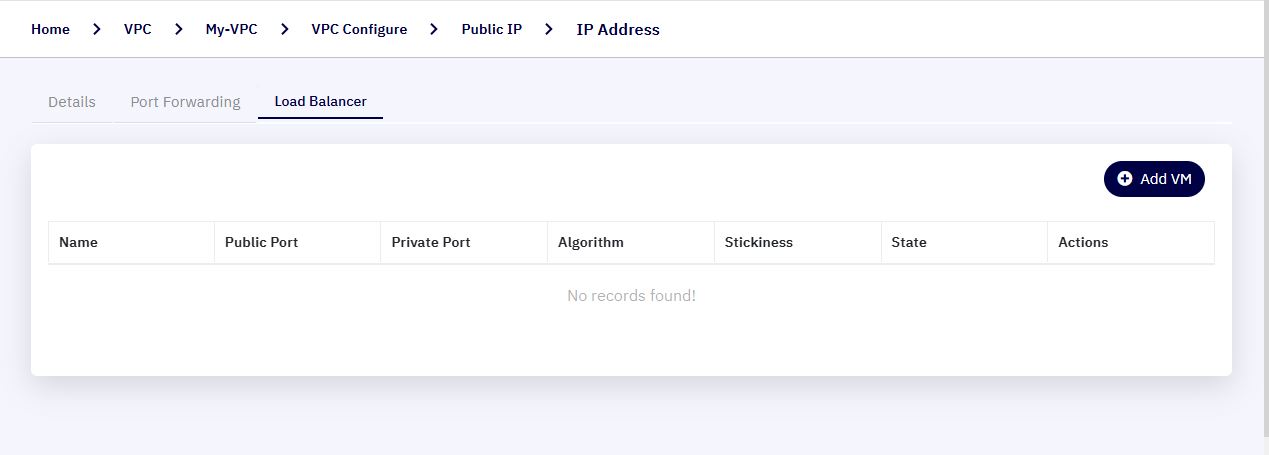Click the chevron arrow after My-VPC breadcrumb
Screen dimensions: 1269x455
point(285,29)
